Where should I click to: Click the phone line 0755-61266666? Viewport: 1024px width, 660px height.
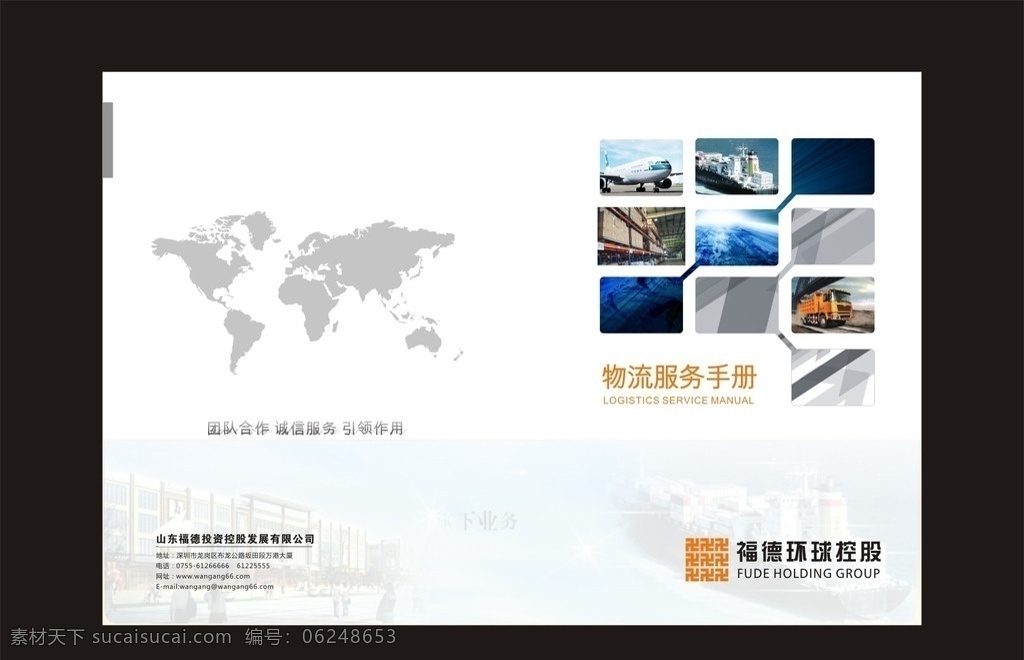point(213,566)
